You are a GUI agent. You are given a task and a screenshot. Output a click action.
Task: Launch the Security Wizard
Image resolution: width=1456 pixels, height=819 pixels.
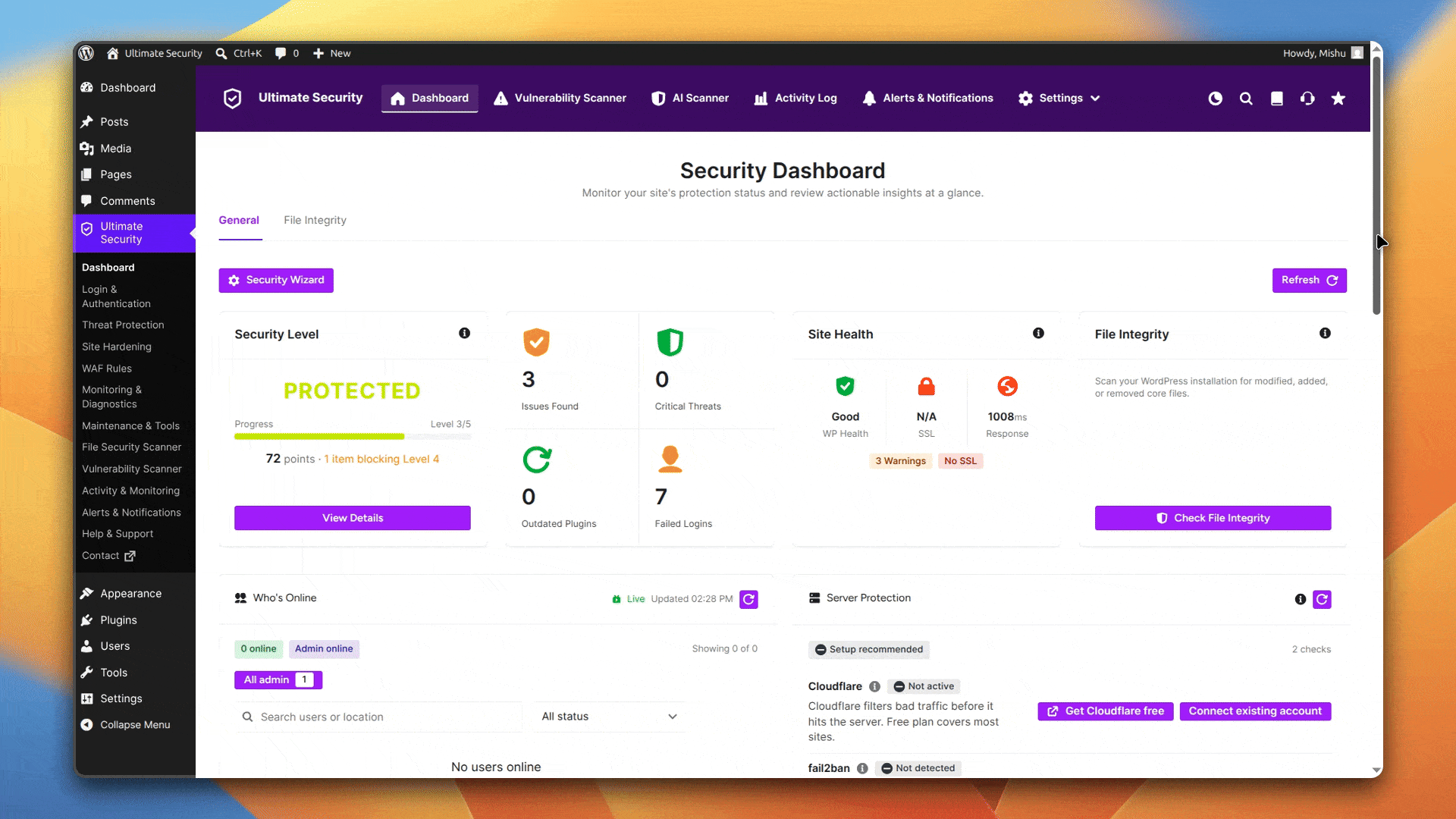(276, 281)
